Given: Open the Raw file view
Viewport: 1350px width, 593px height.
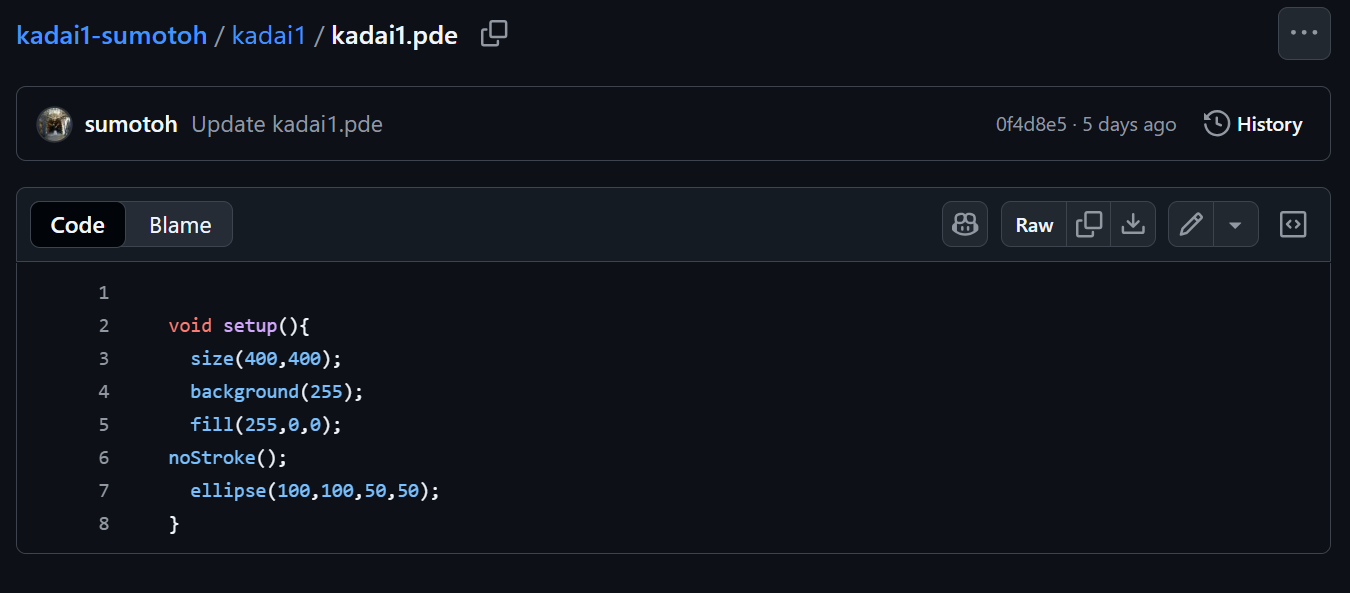Looking at the screenshot, I should 1034,224.
